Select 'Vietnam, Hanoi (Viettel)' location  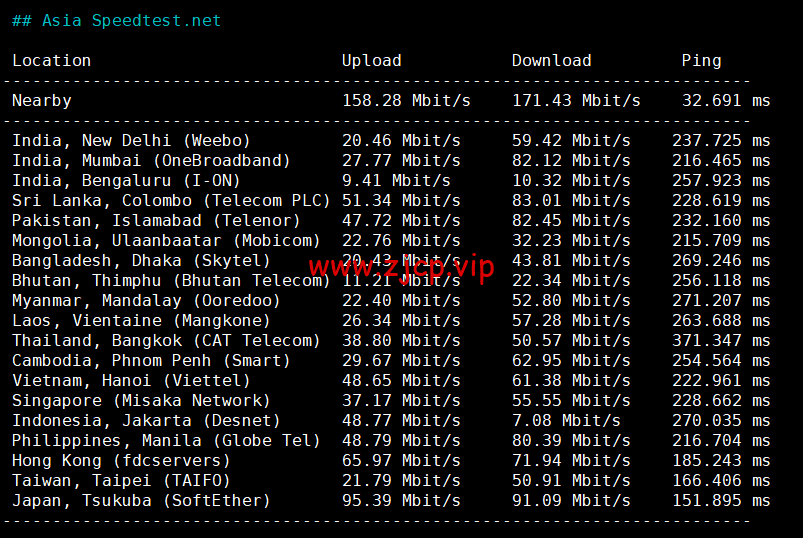pyautogui.click(x=131, y=380)
